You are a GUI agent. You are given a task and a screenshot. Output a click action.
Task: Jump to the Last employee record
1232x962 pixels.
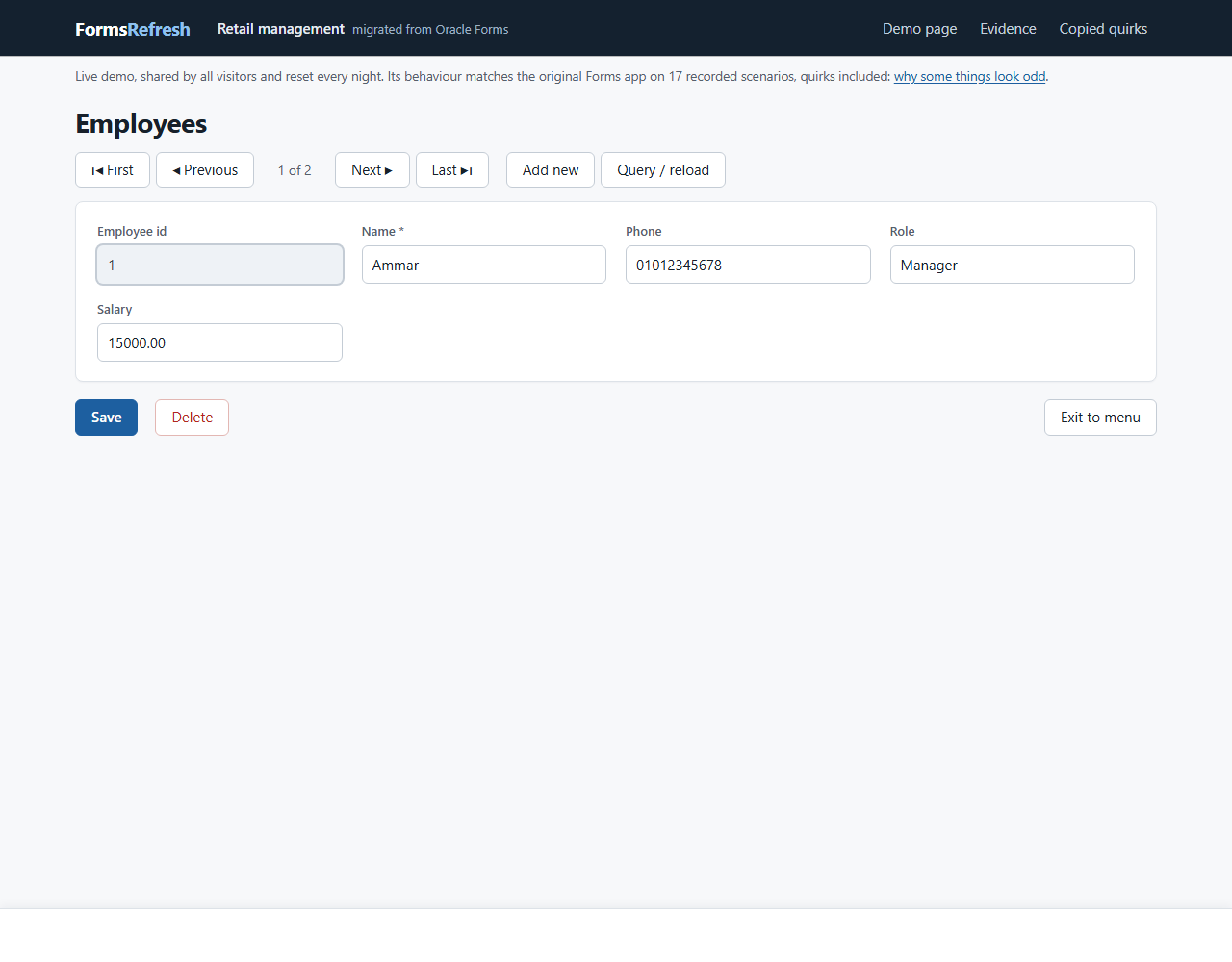[452, 170]
